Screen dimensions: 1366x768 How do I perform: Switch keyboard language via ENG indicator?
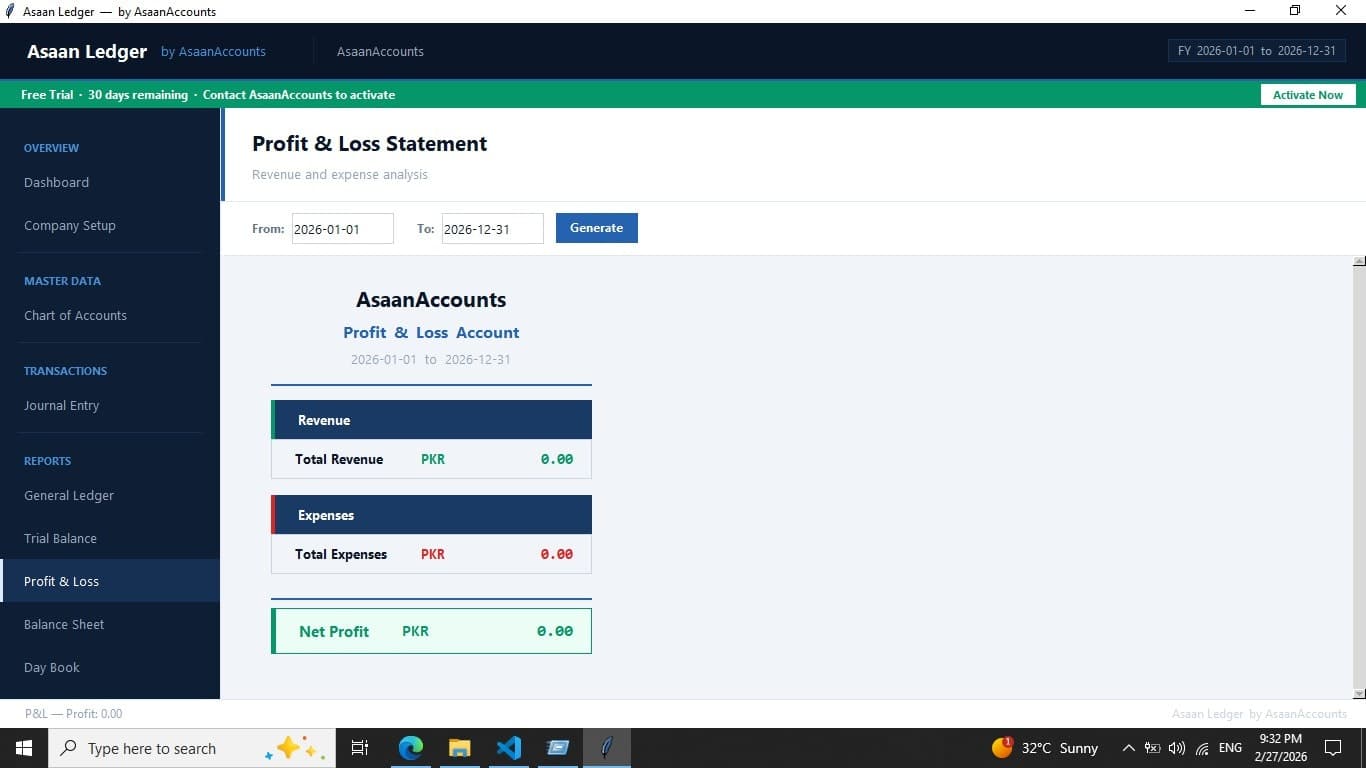click(1229, 747)
